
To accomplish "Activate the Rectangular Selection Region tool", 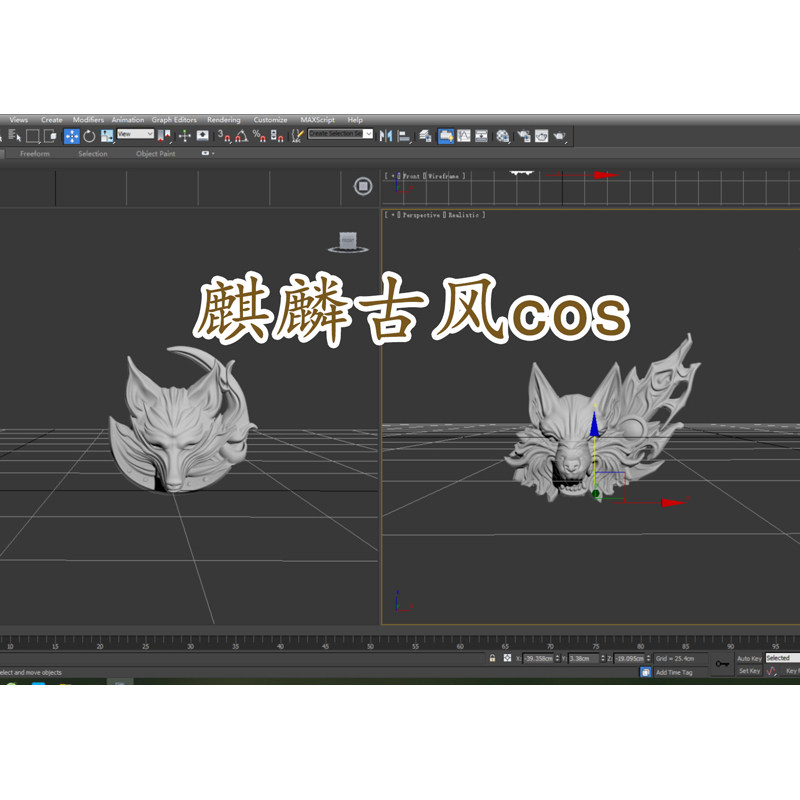I will [x=33, y=136].
